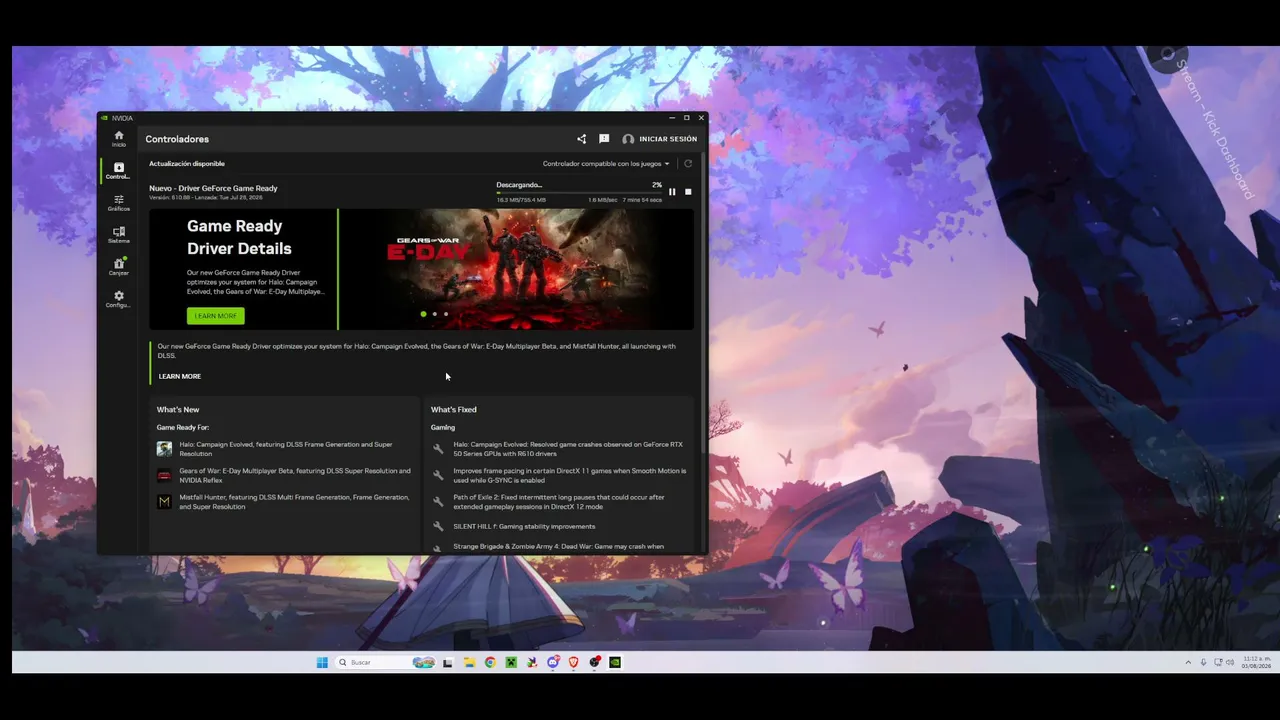Stop the driver download
The image size is (1280, 720).
coord(688,191)
